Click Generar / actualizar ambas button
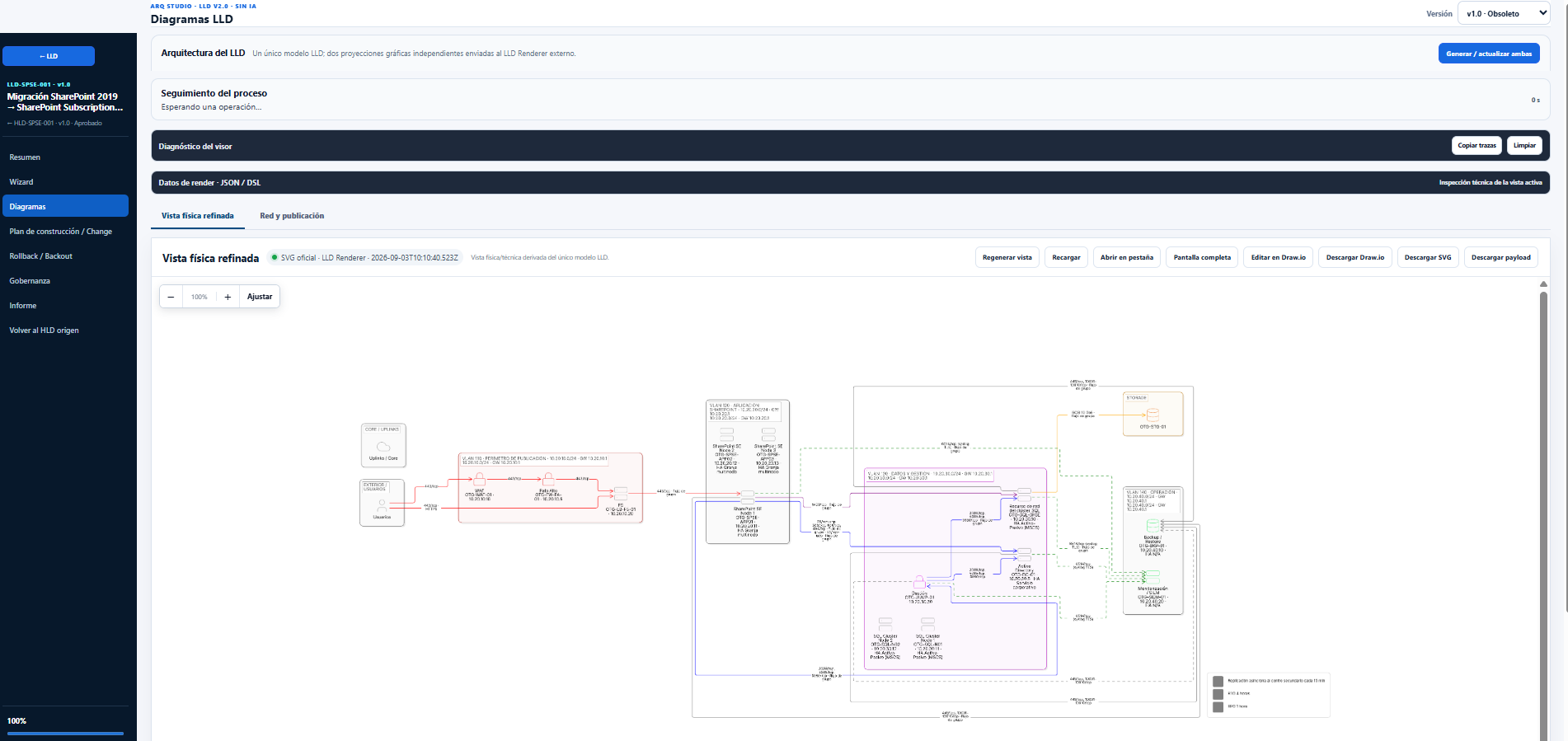 pos(1489,54)
